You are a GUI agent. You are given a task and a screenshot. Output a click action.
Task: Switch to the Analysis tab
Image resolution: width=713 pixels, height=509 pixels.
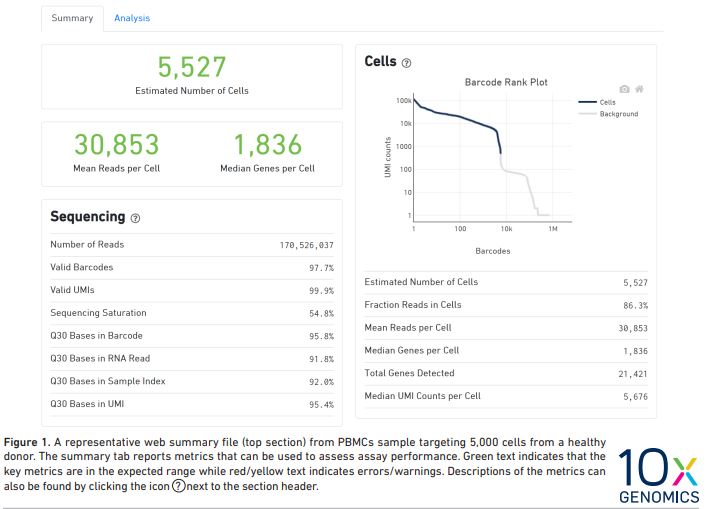132,18
